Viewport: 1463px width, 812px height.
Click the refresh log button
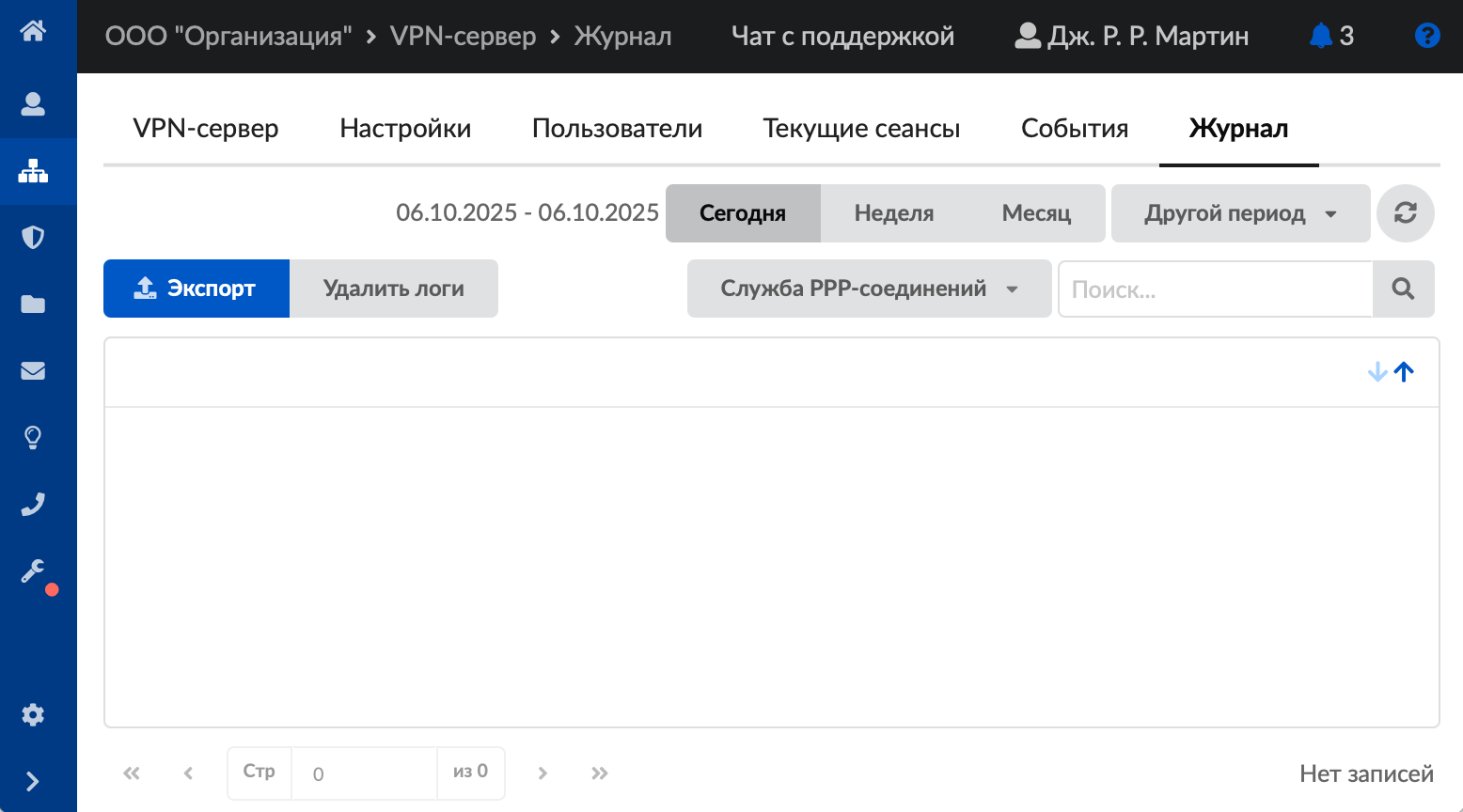[1405, 213]
